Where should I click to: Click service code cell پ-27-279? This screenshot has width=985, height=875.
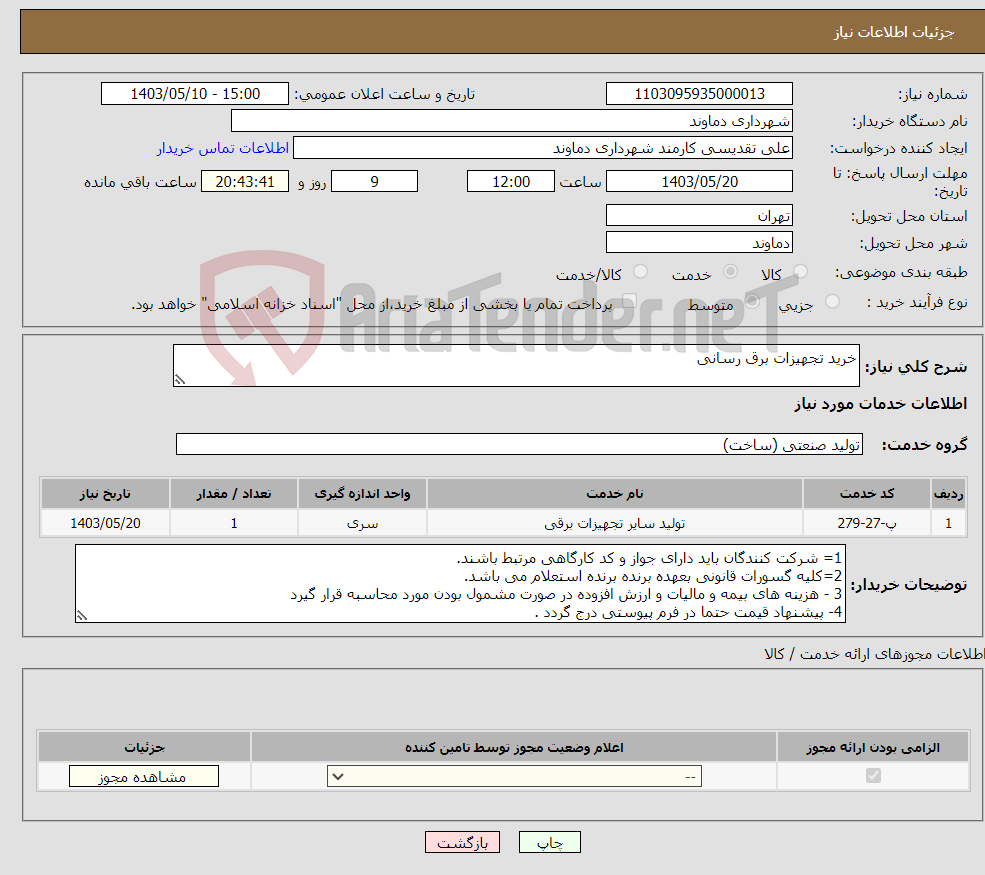867,523
